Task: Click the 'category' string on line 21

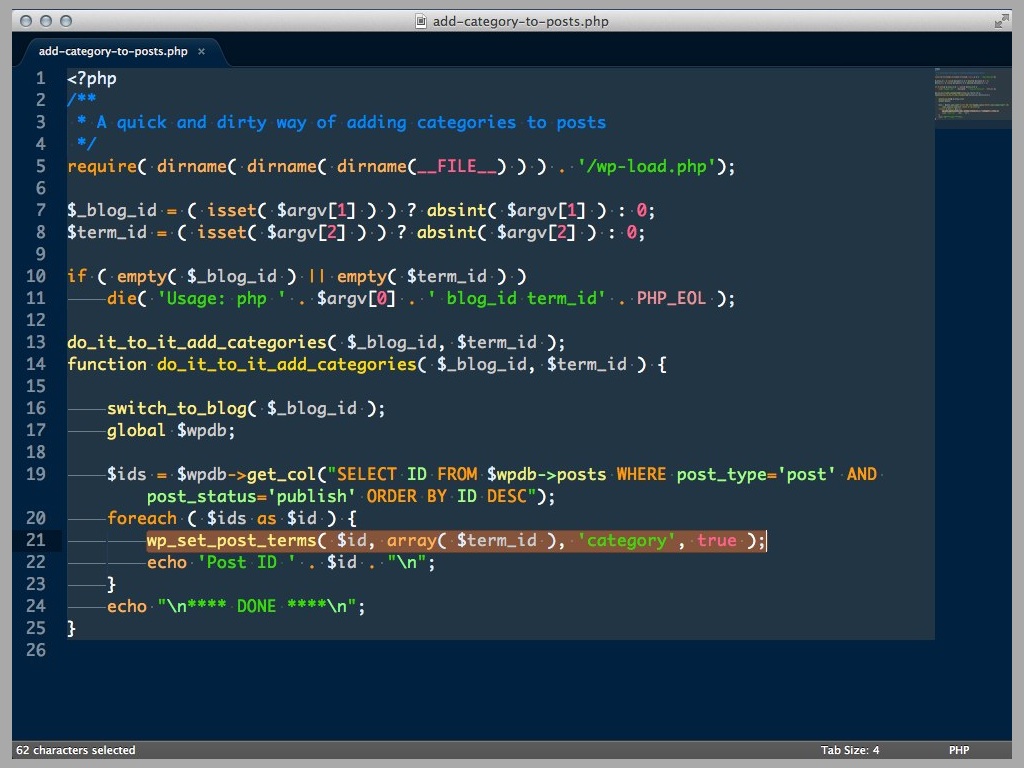Action: pyautogui.click(x=626, y=540)
